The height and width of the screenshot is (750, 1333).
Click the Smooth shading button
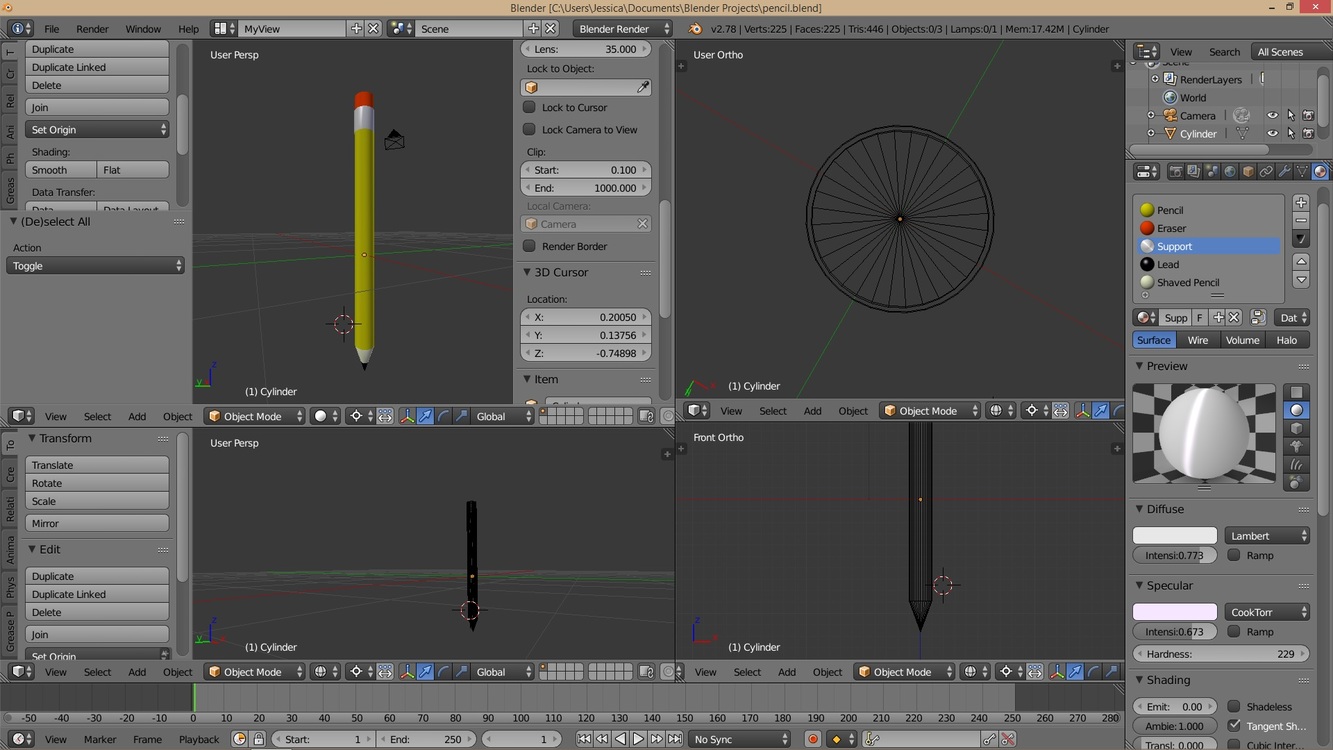(x=61, y=170)
